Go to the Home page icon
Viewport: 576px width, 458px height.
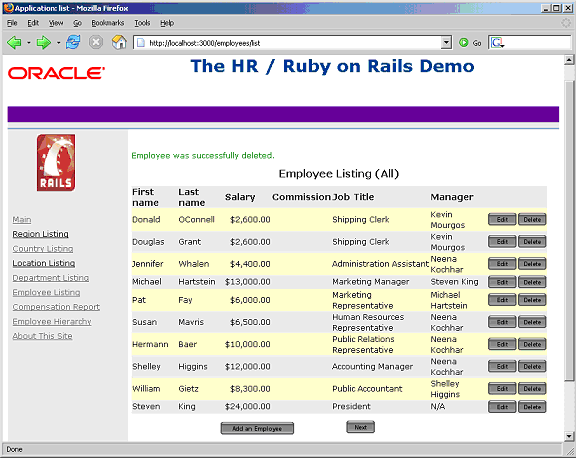[x=119, y=43]
